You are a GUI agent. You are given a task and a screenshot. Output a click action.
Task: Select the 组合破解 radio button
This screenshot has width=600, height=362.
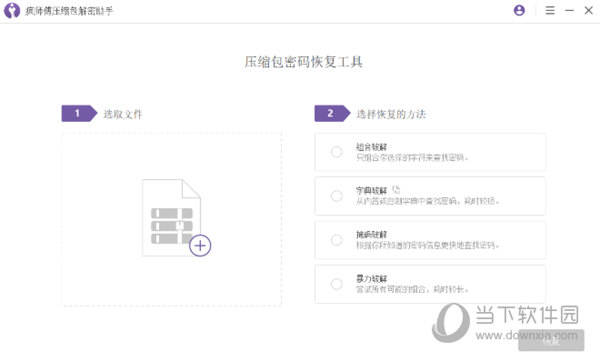337,152
